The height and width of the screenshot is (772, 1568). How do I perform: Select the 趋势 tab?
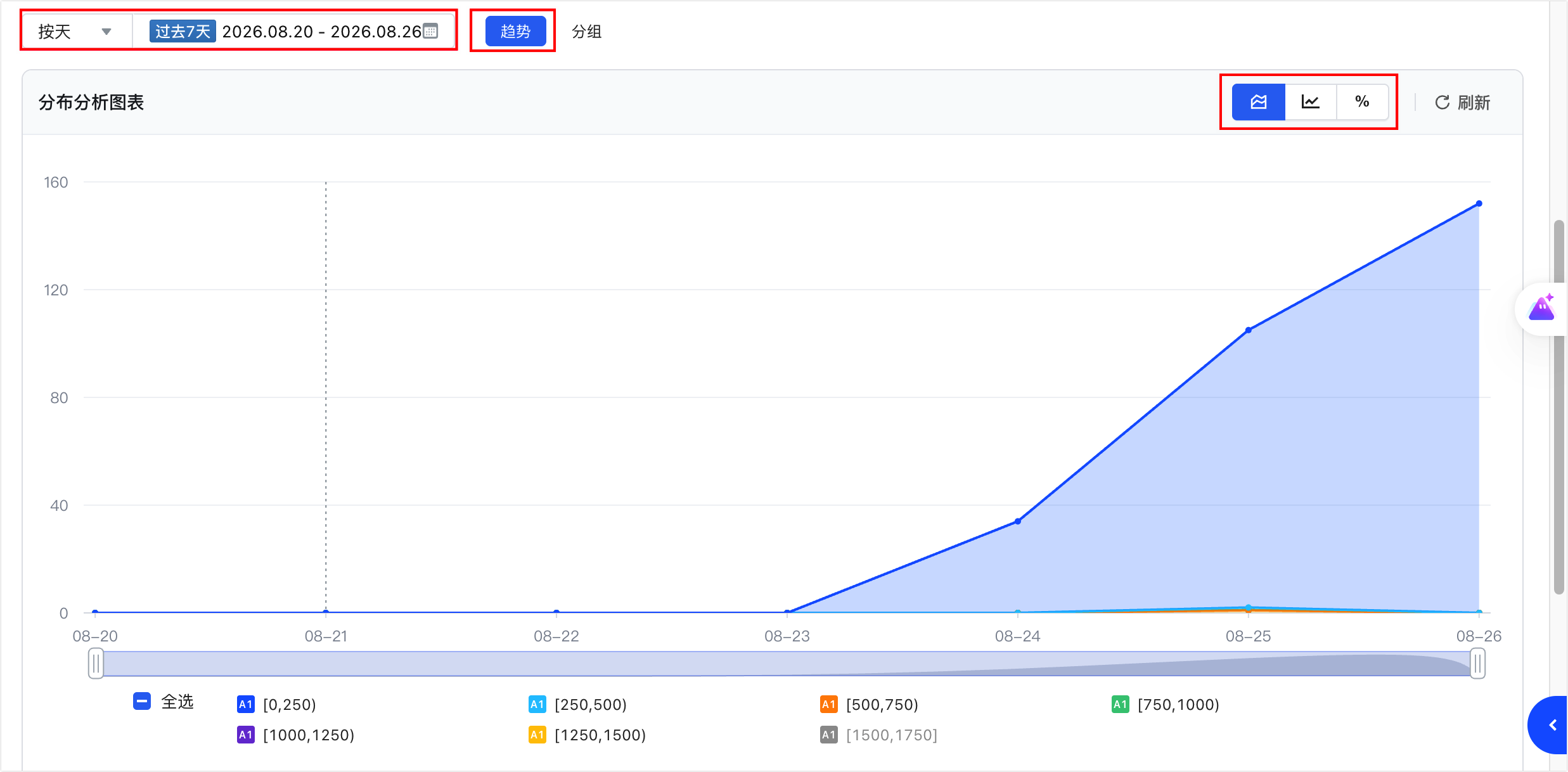coord(515,31)
